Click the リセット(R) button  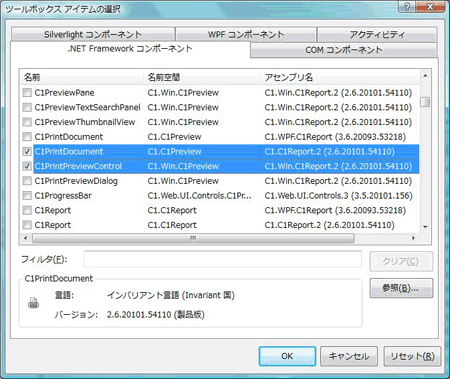coord(412,356)
